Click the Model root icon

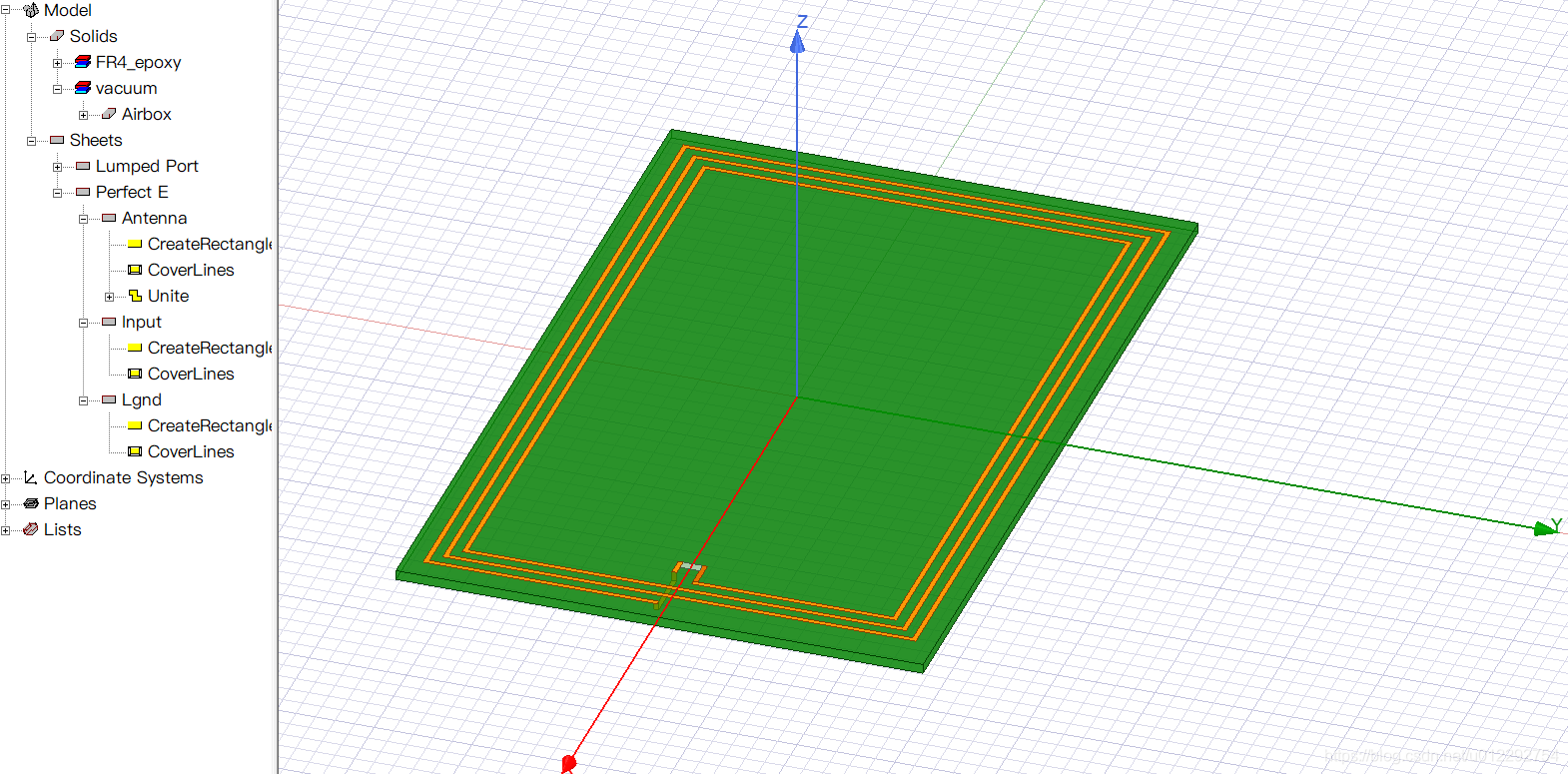click(x=31, y=10)
